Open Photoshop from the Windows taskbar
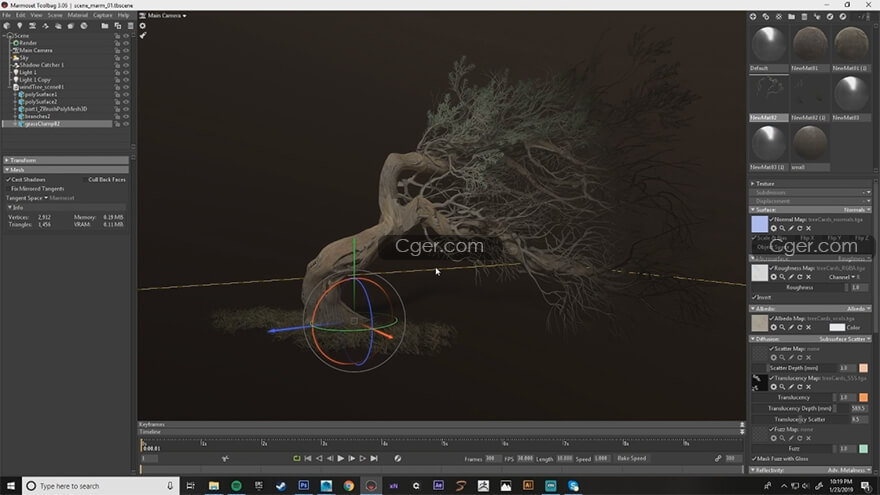This screenshot has height=495, width=880. [x=304, y=485]
